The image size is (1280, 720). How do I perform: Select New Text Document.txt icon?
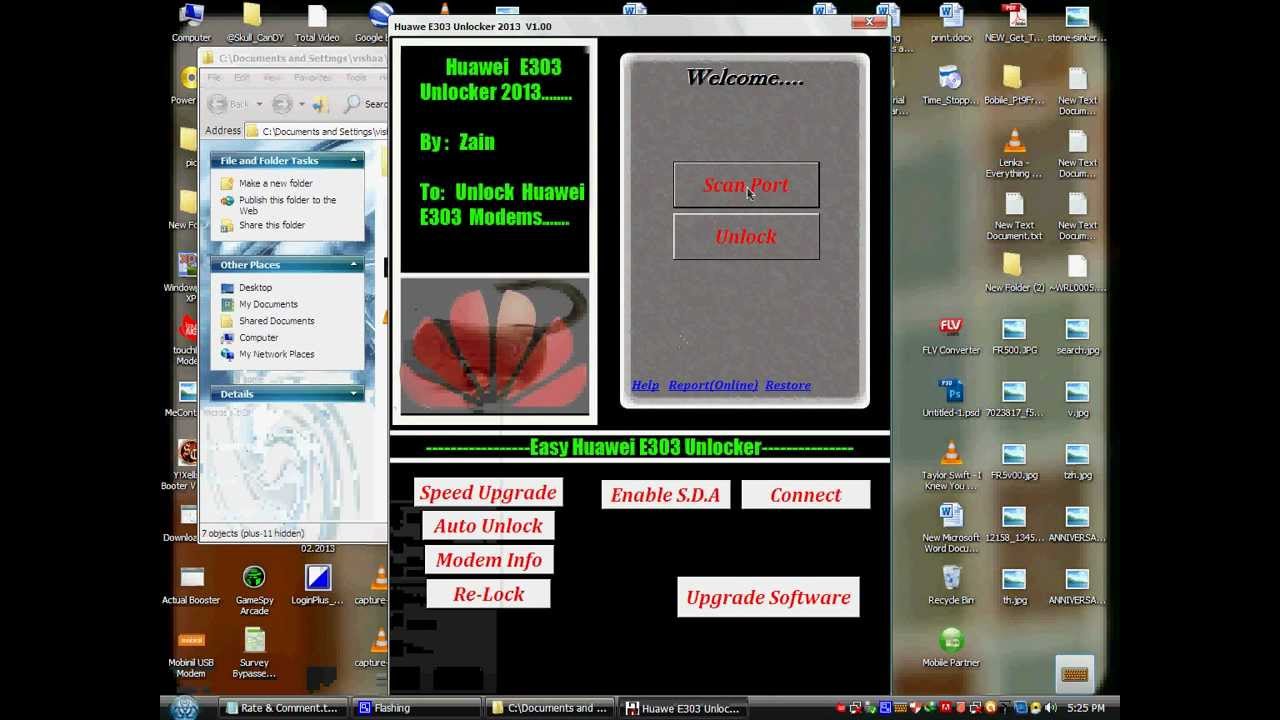click(x=1014, y=216)
